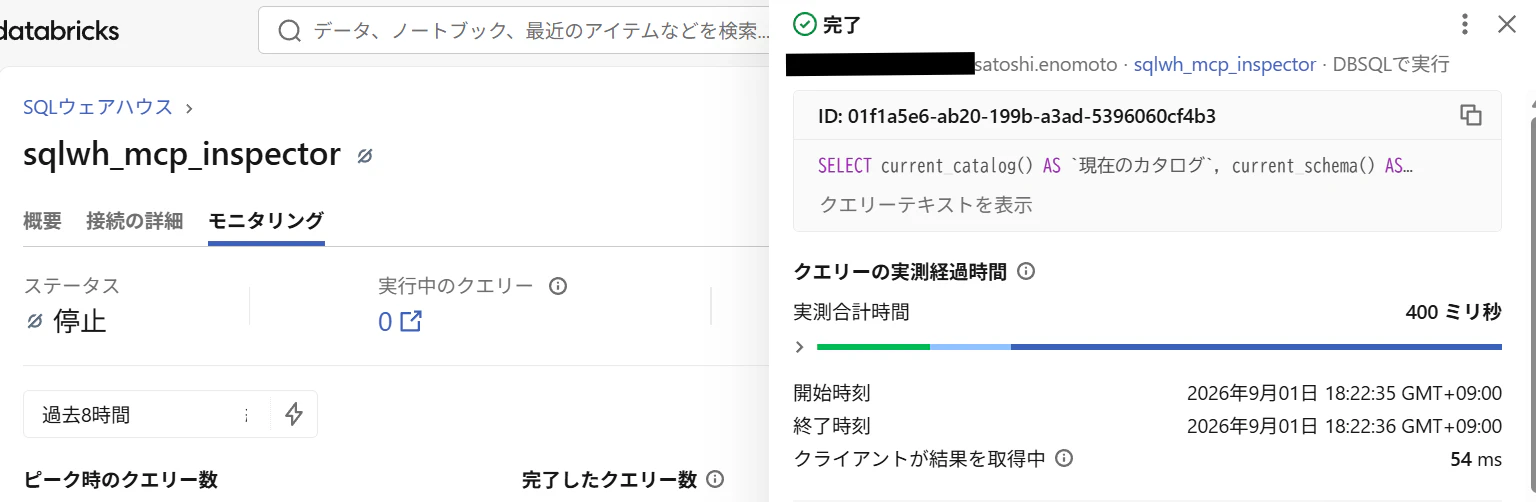This screenshot has width=1536, height=502.
Task: Click the 54 ms client fetch value
Action: click(x=1476, y=459)
